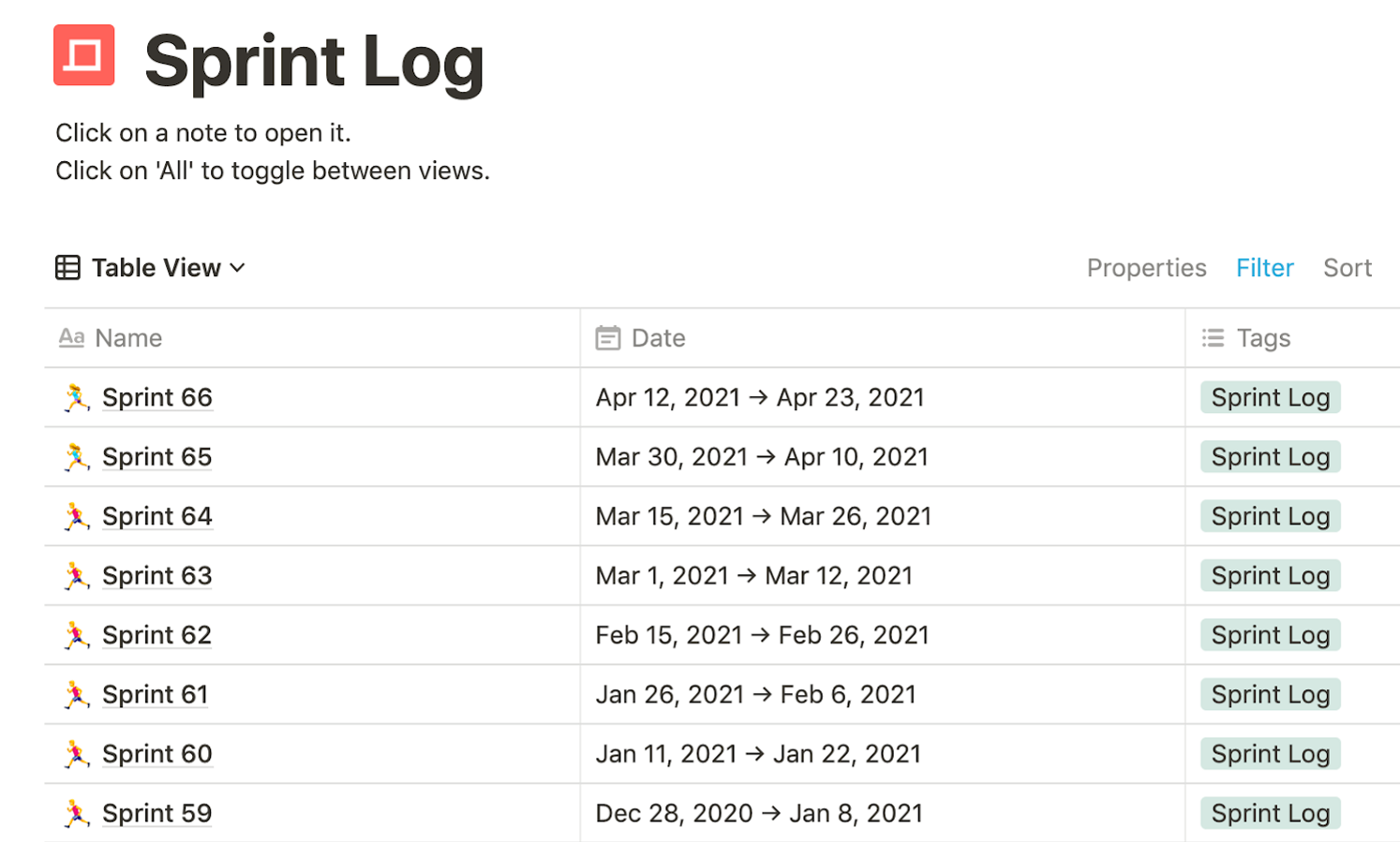Click the Aa icon in the Name header
This screenshot has height=842, width=1400.
71,338
